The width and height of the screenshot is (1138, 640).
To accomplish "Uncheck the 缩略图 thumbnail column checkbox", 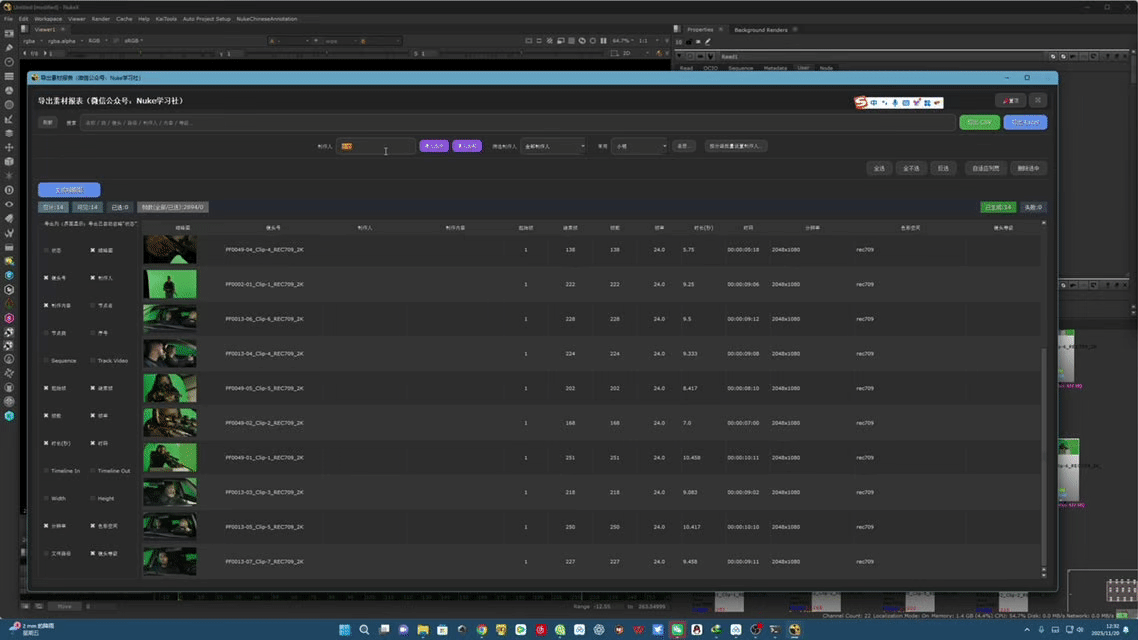I will pos(93,250).
